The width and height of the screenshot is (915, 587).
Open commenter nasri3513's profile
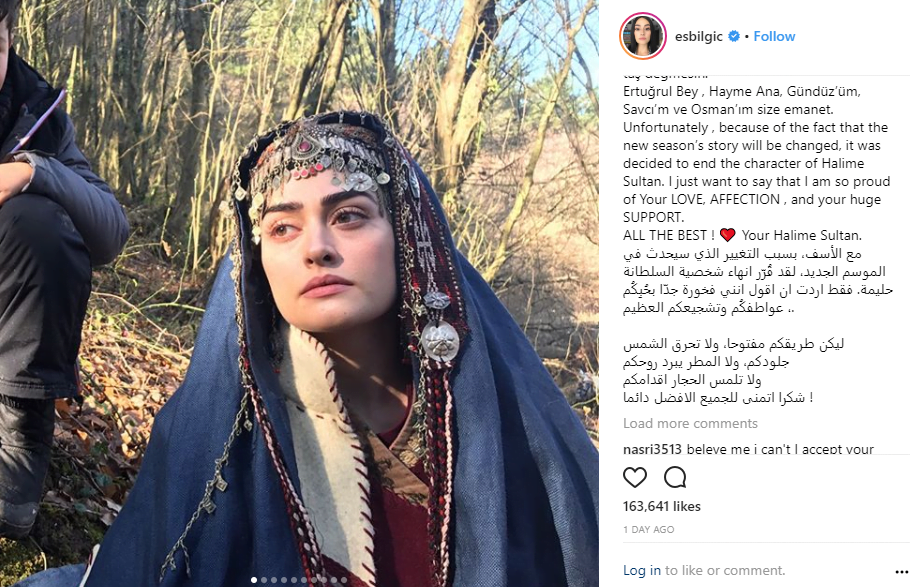pos(651,449)
